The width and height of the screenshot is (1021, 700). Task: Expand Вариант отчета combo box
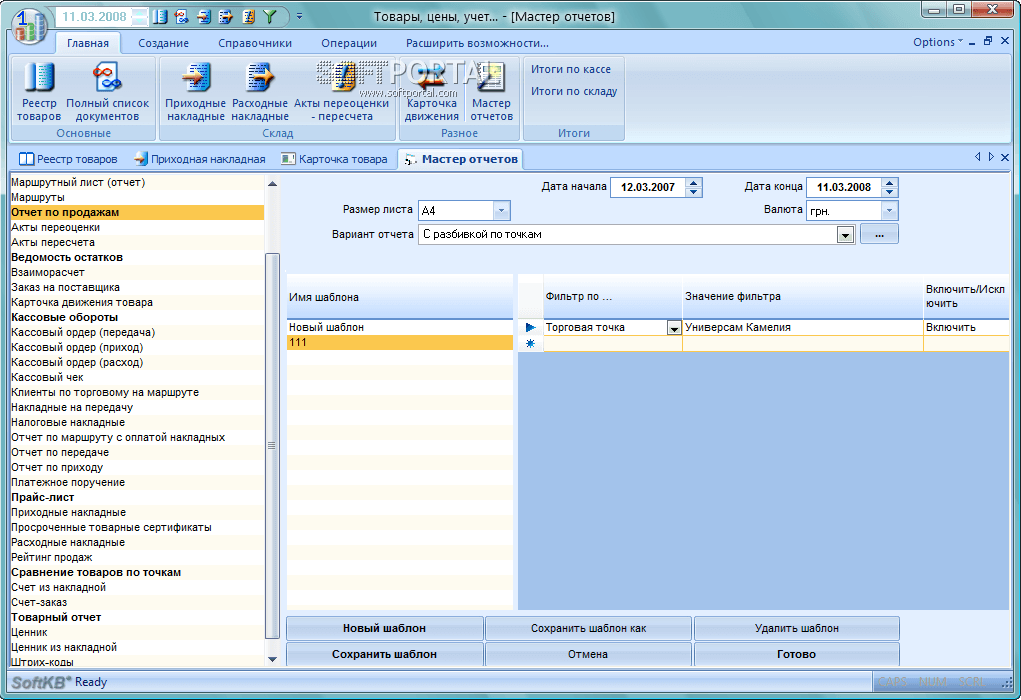pos(845,235)
